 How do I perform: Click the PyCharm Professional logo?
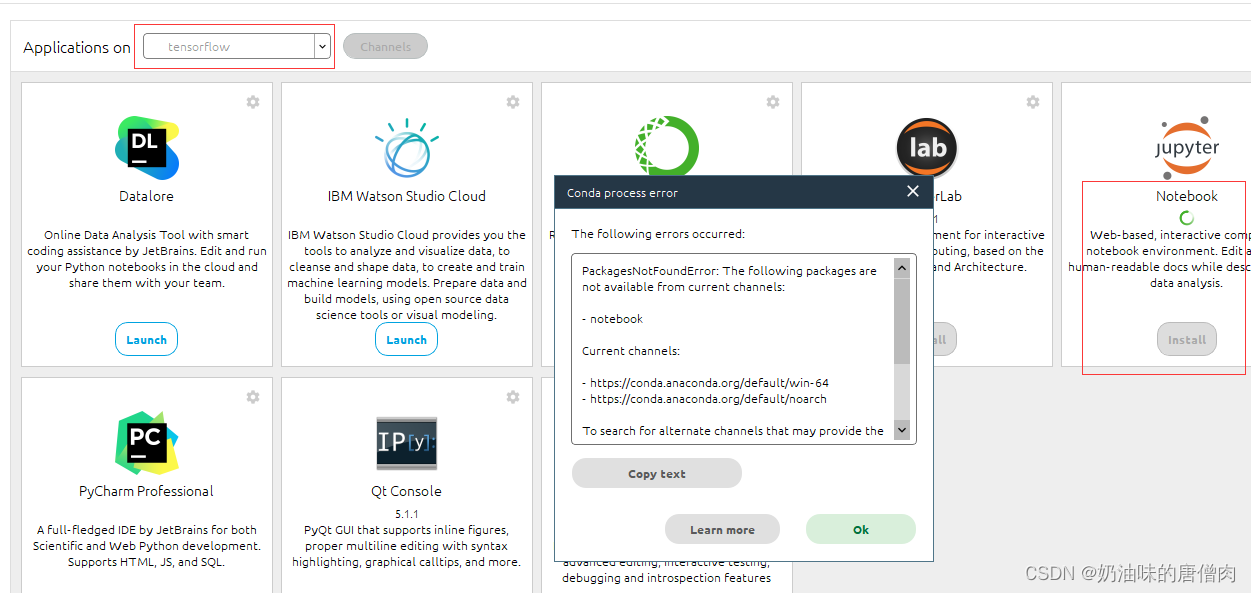coord(146,443)
